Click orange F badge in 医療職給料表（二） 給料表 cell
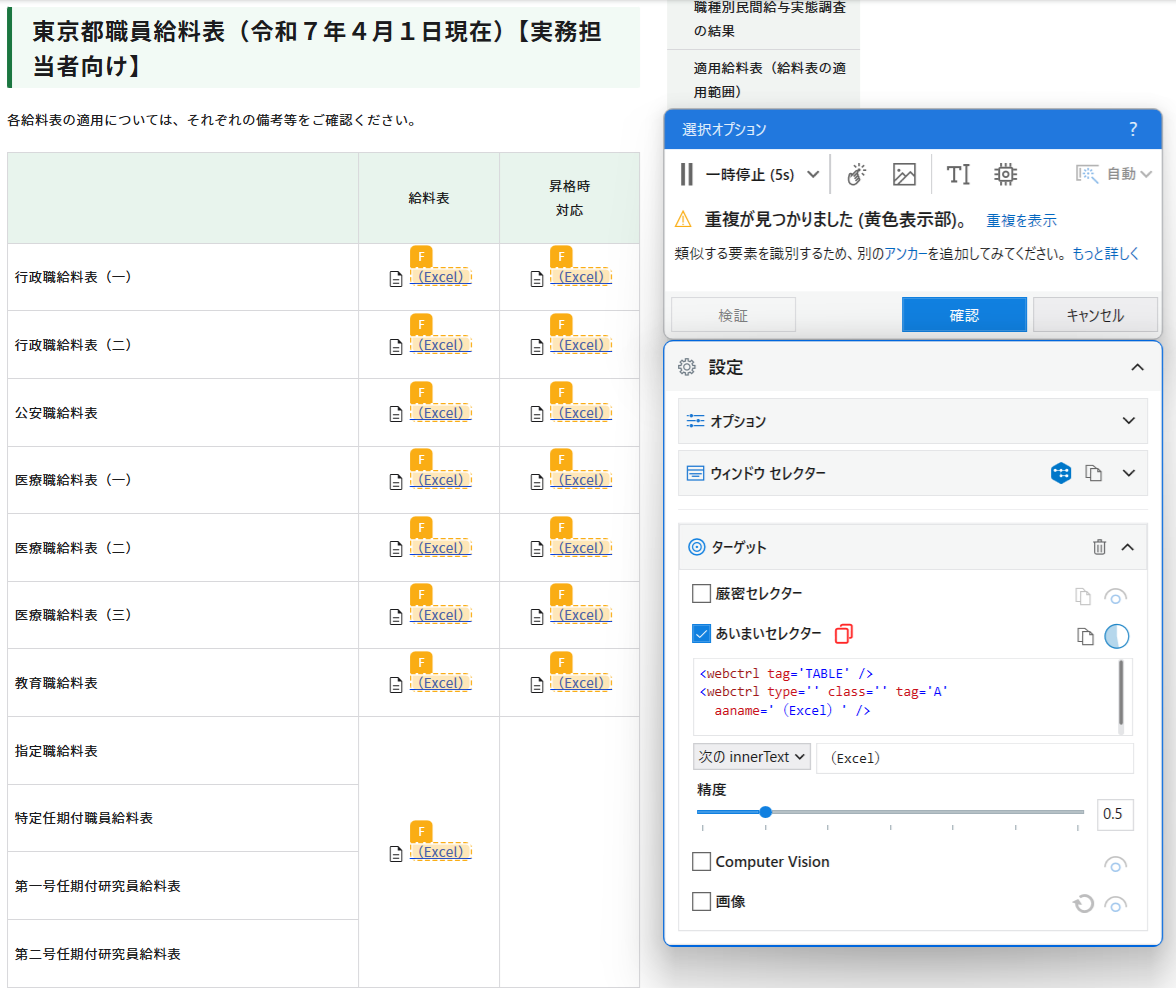1176x988 pixels. [x=422, y=527]
